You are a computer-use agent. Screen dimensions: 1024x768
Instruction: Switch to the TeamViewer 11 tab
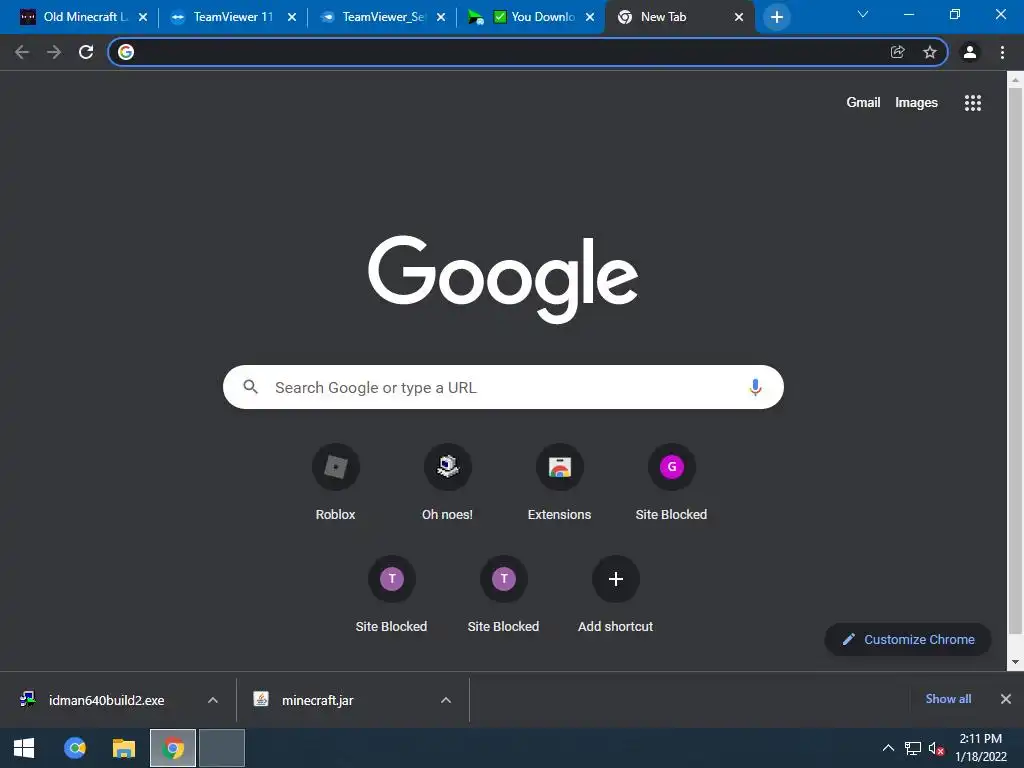click(x=232, y=17)
